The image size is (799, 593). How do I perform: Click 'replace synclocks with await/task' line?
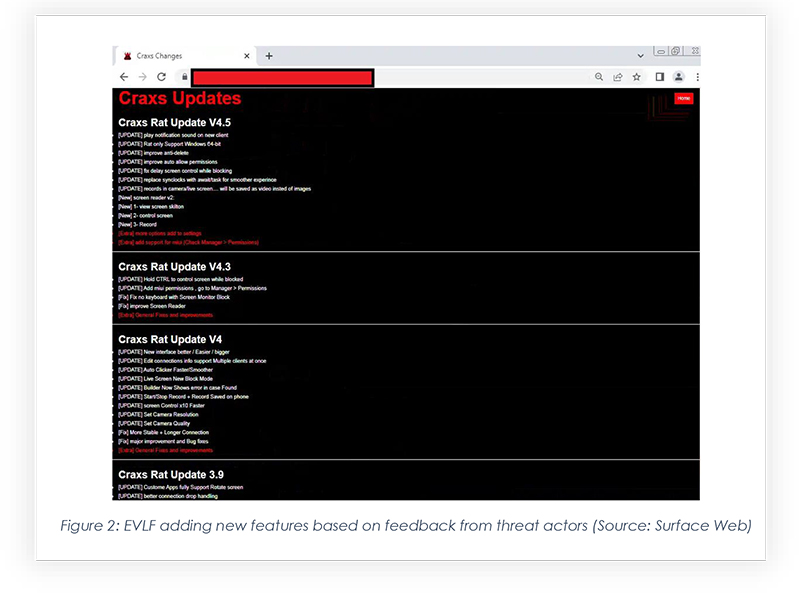point(197,180)
